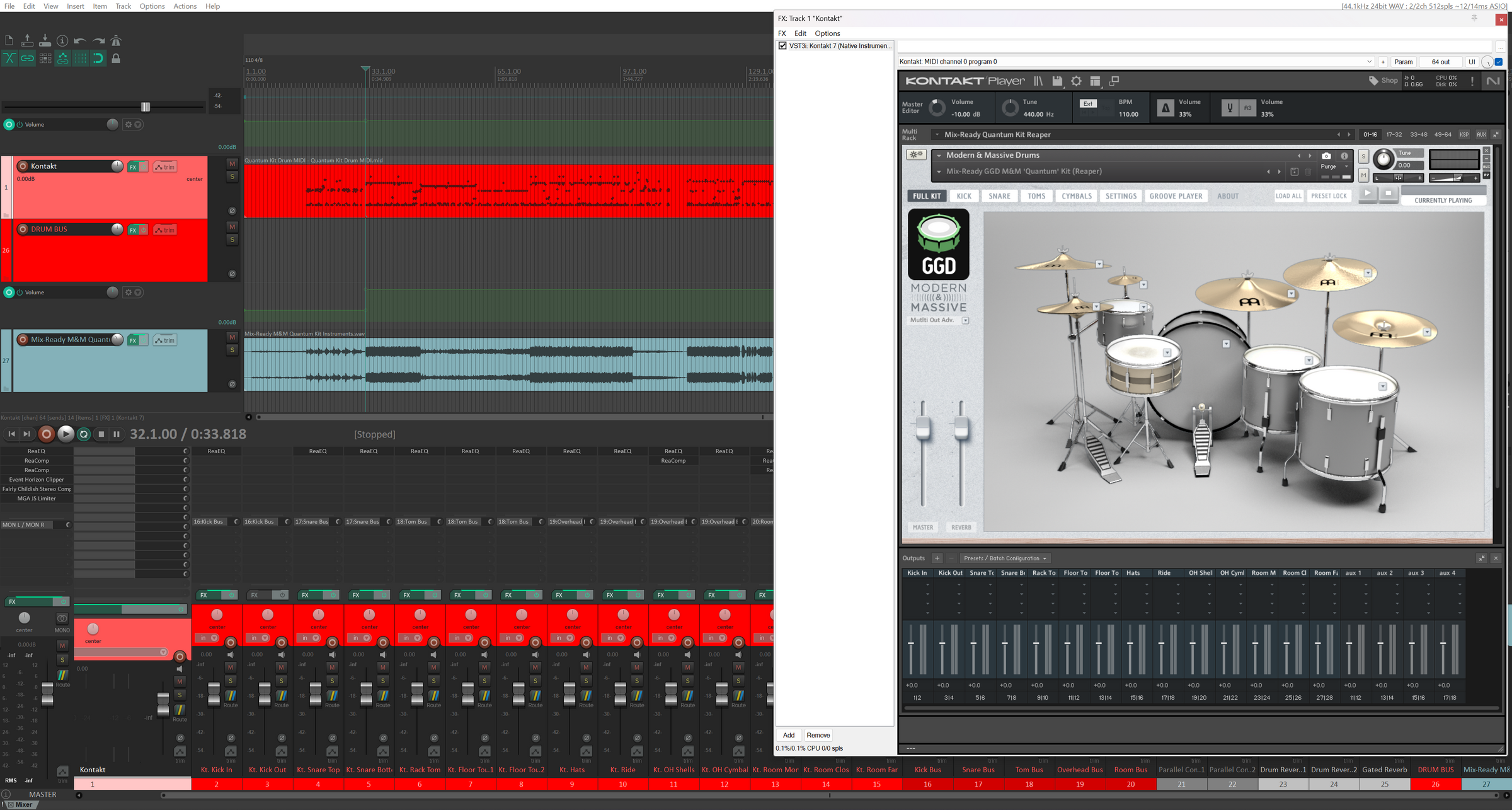Open the Presets / Batch Configuration dropdown
This screenshot has height=810, width=1512.
[x=1005, y=558]
